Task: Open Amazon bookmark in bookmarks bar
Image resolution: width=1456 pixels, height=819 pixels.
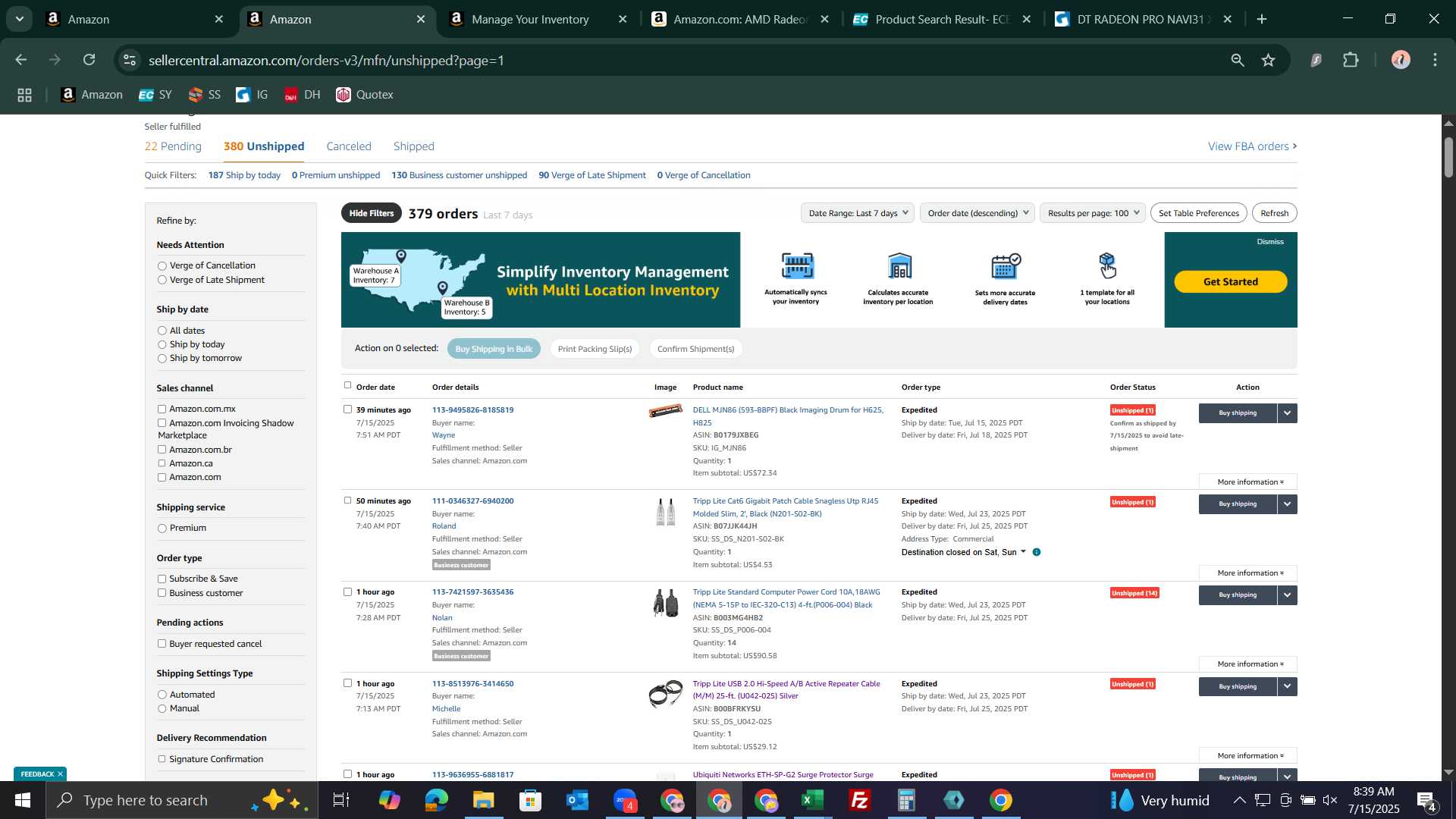Action: (x=92, y=95)
